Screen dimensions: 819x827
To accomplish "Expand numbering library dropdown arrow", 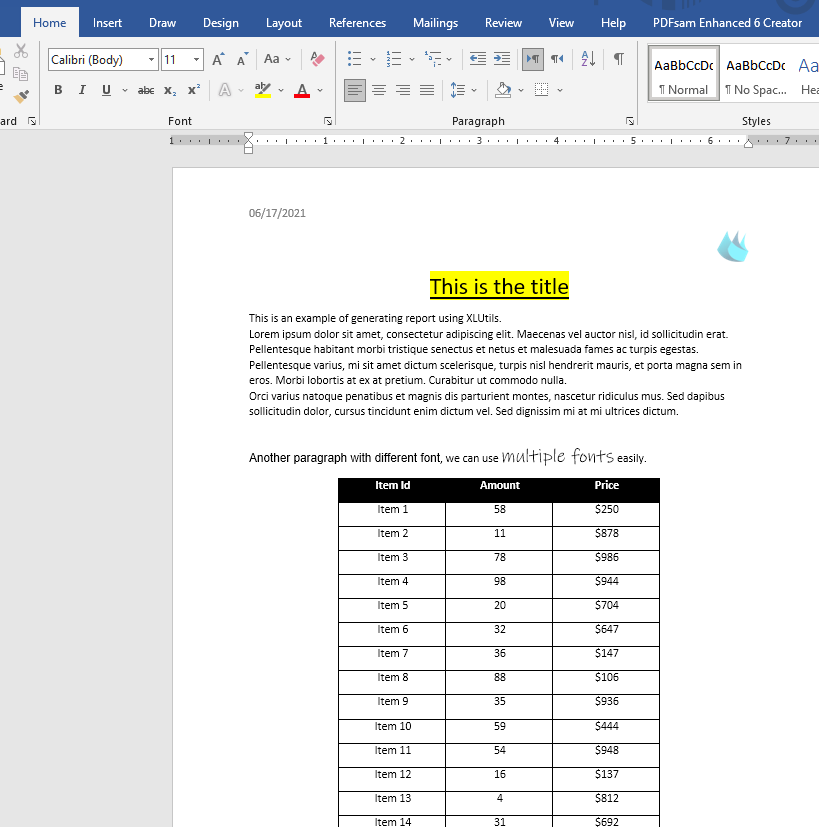I will (x=412, y=60).
